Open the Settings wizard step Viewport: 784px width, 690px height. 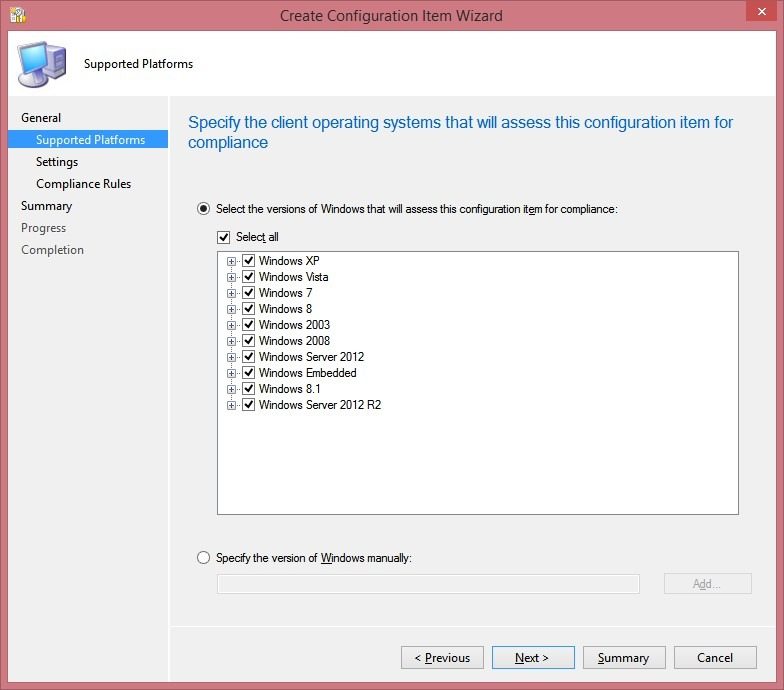[57, 162]
